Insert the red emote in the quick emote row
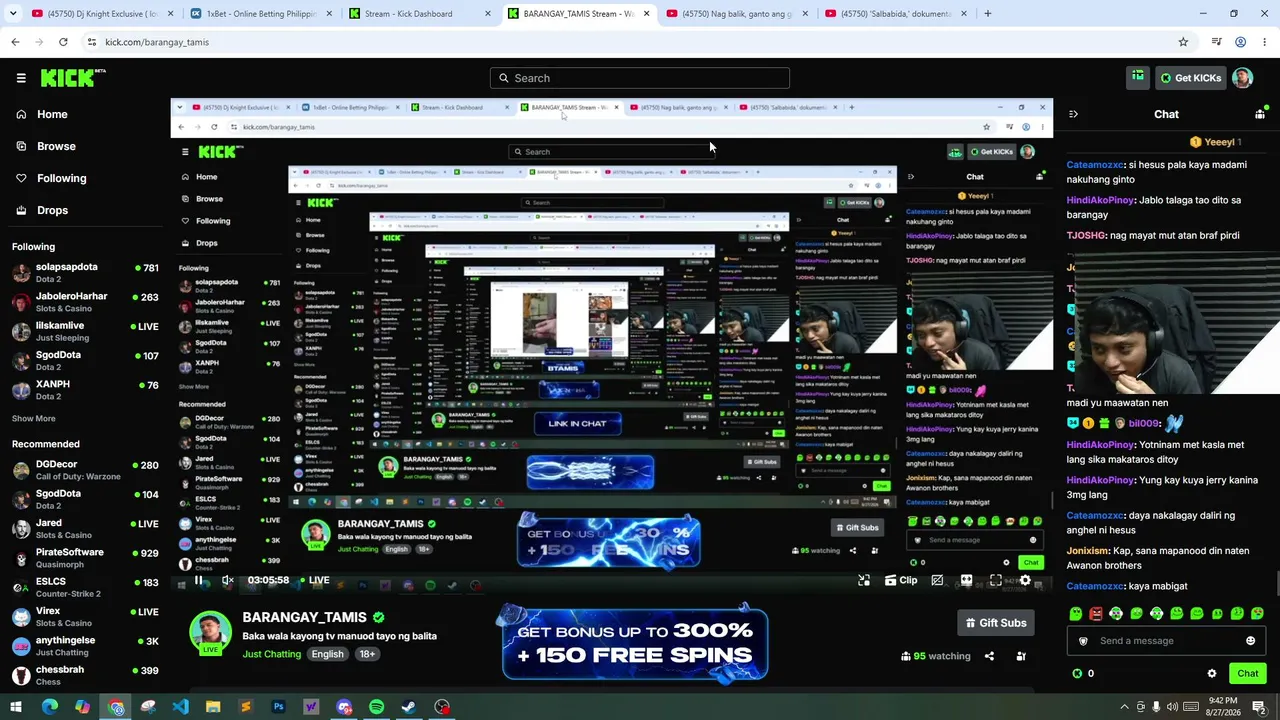 (x=1096, y=613)
